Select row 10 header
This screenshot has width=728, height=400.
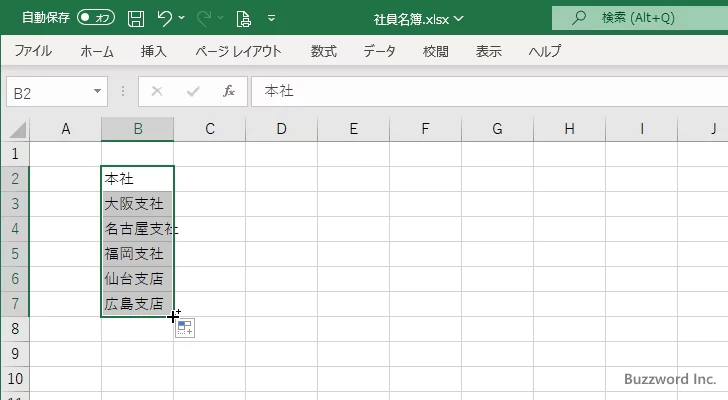click(15, 379)
